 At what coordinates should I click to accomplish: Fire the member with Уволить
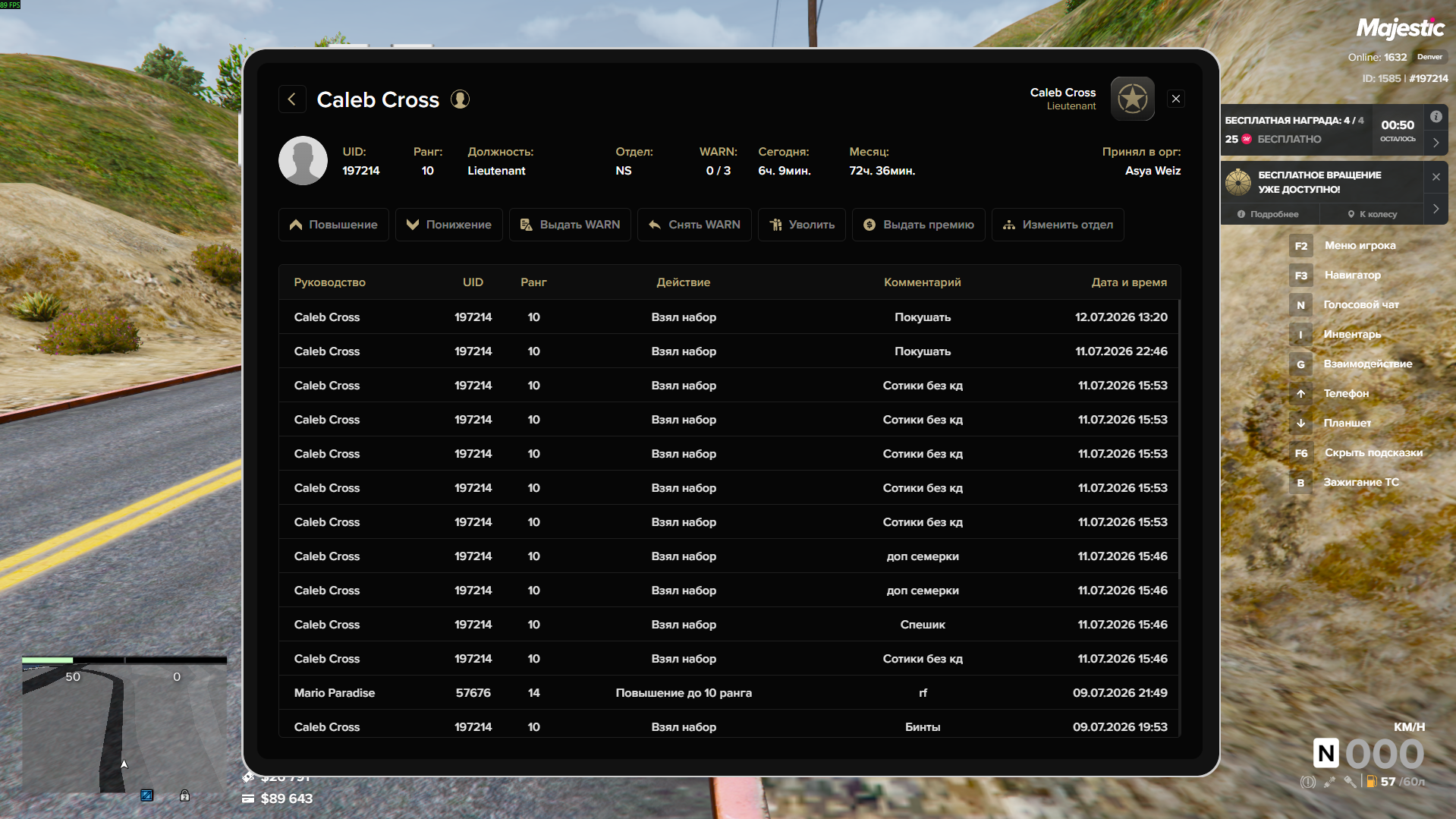coord(802,225)
